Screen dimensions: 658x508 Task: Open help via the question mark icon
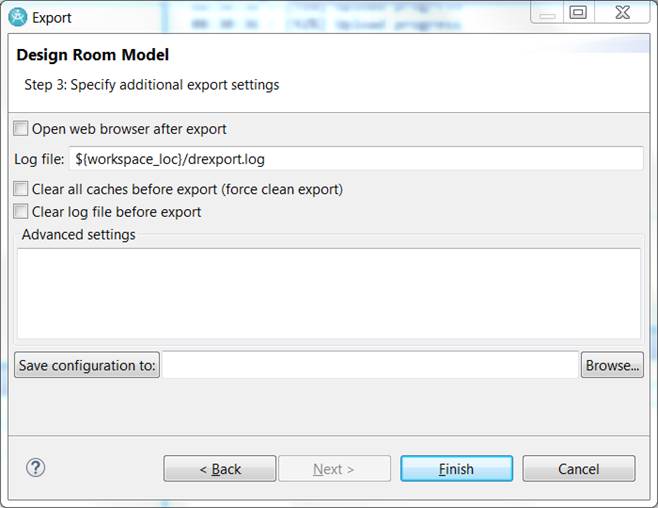(x=36, y=467)
